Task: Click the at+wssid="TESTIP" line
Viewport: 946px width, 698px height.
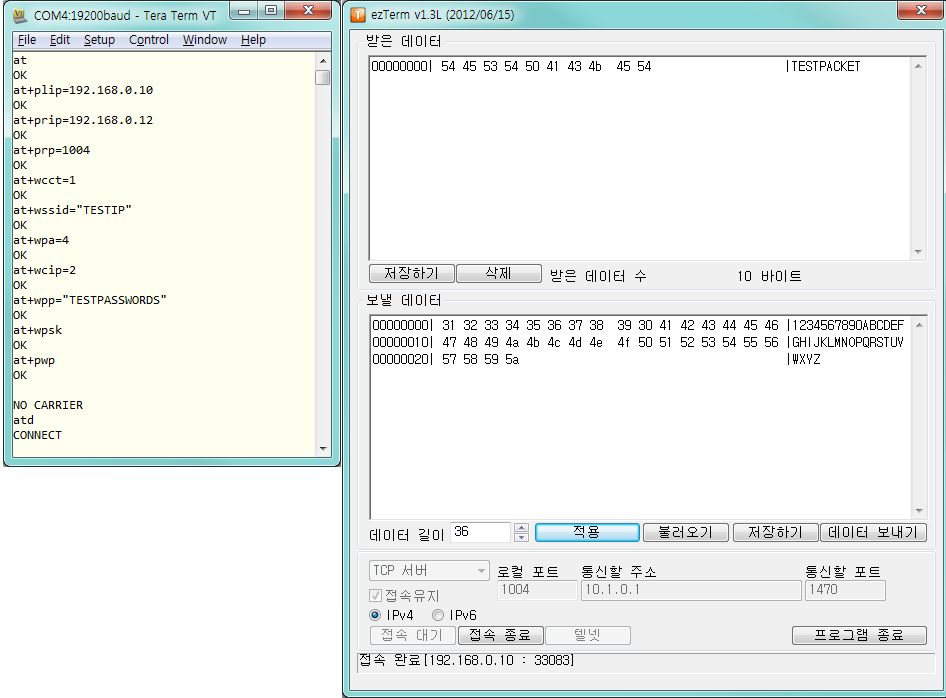Action: point(72,211)
